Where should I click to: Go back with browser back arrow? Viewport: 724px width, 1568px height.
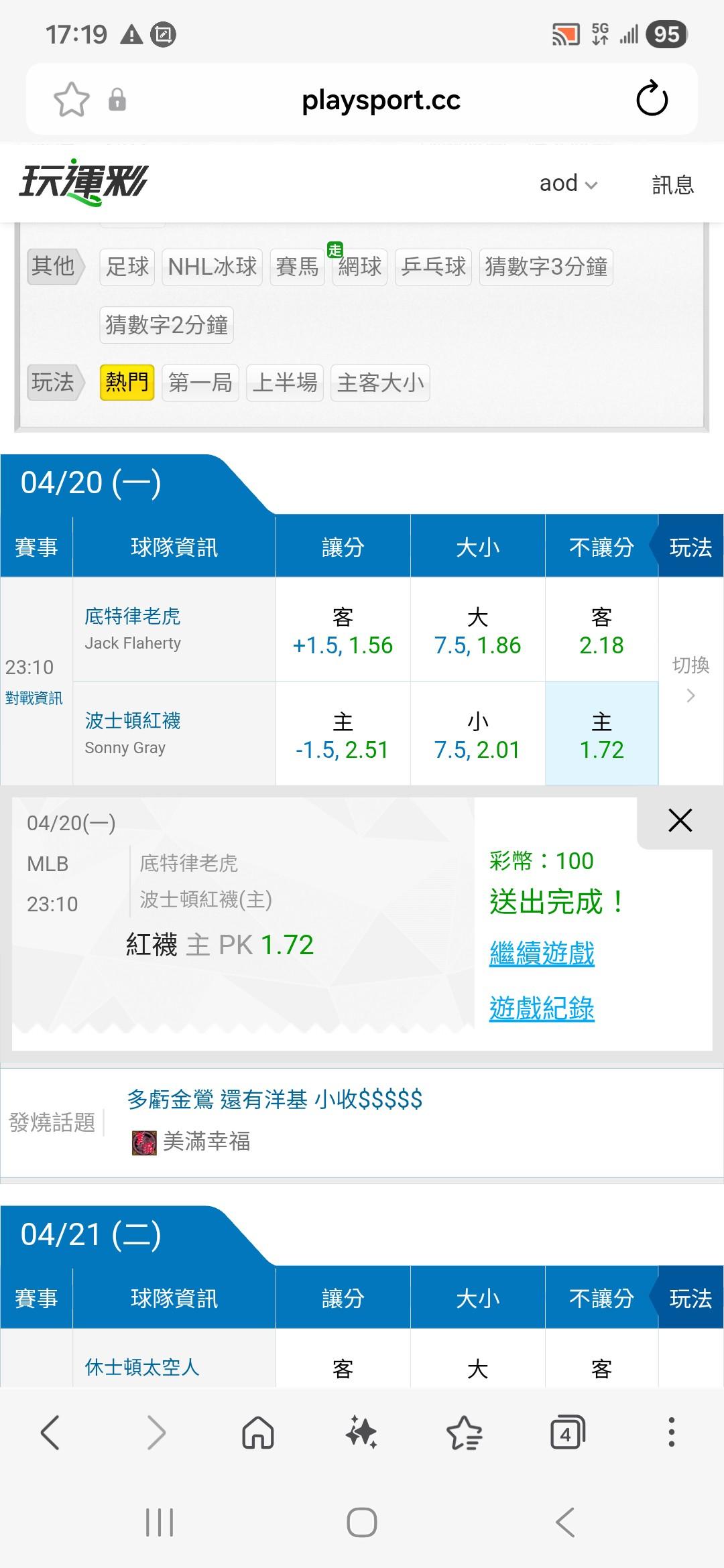[50, 1433]
